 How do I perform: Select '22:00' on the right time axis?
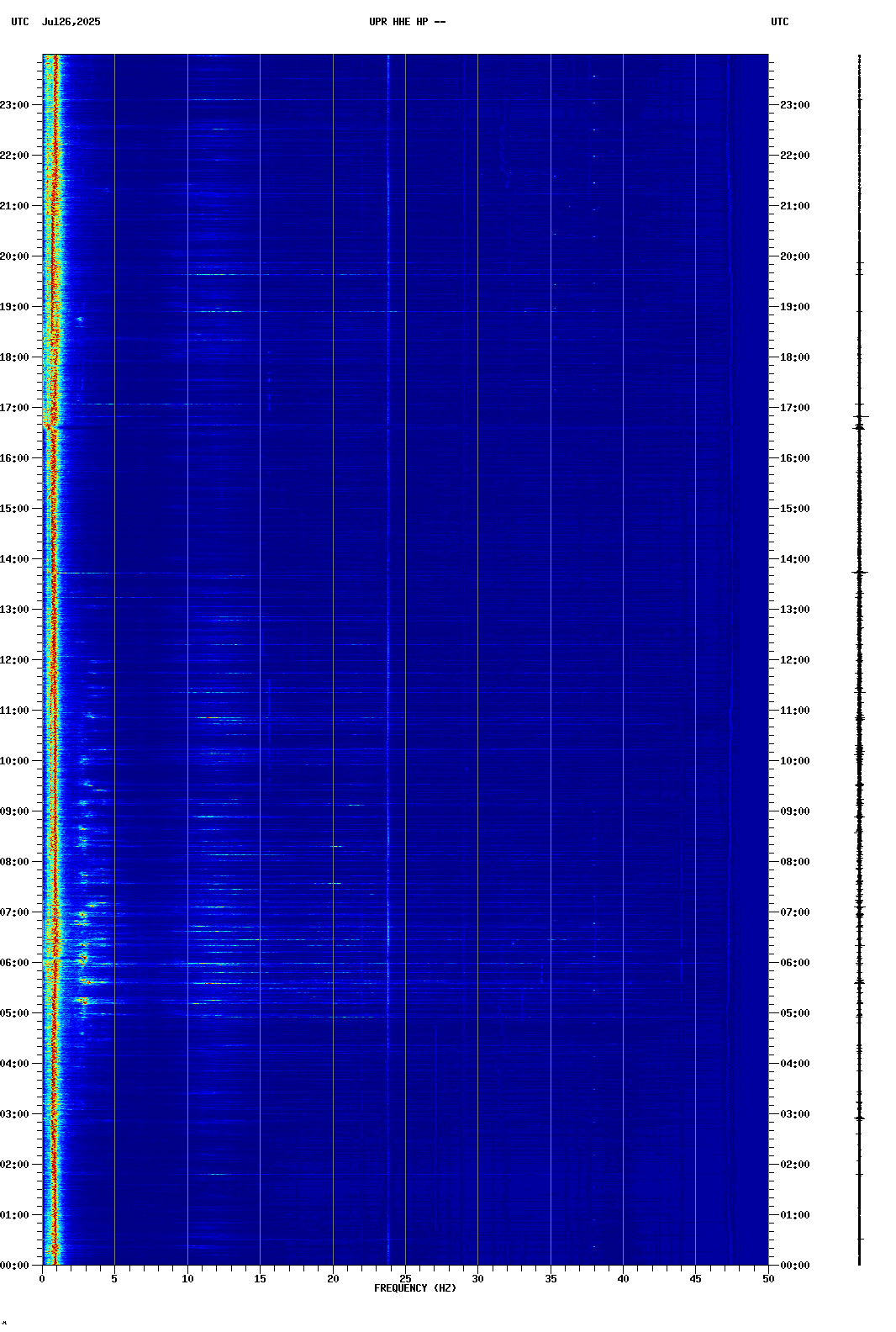[x=795, y=156]
